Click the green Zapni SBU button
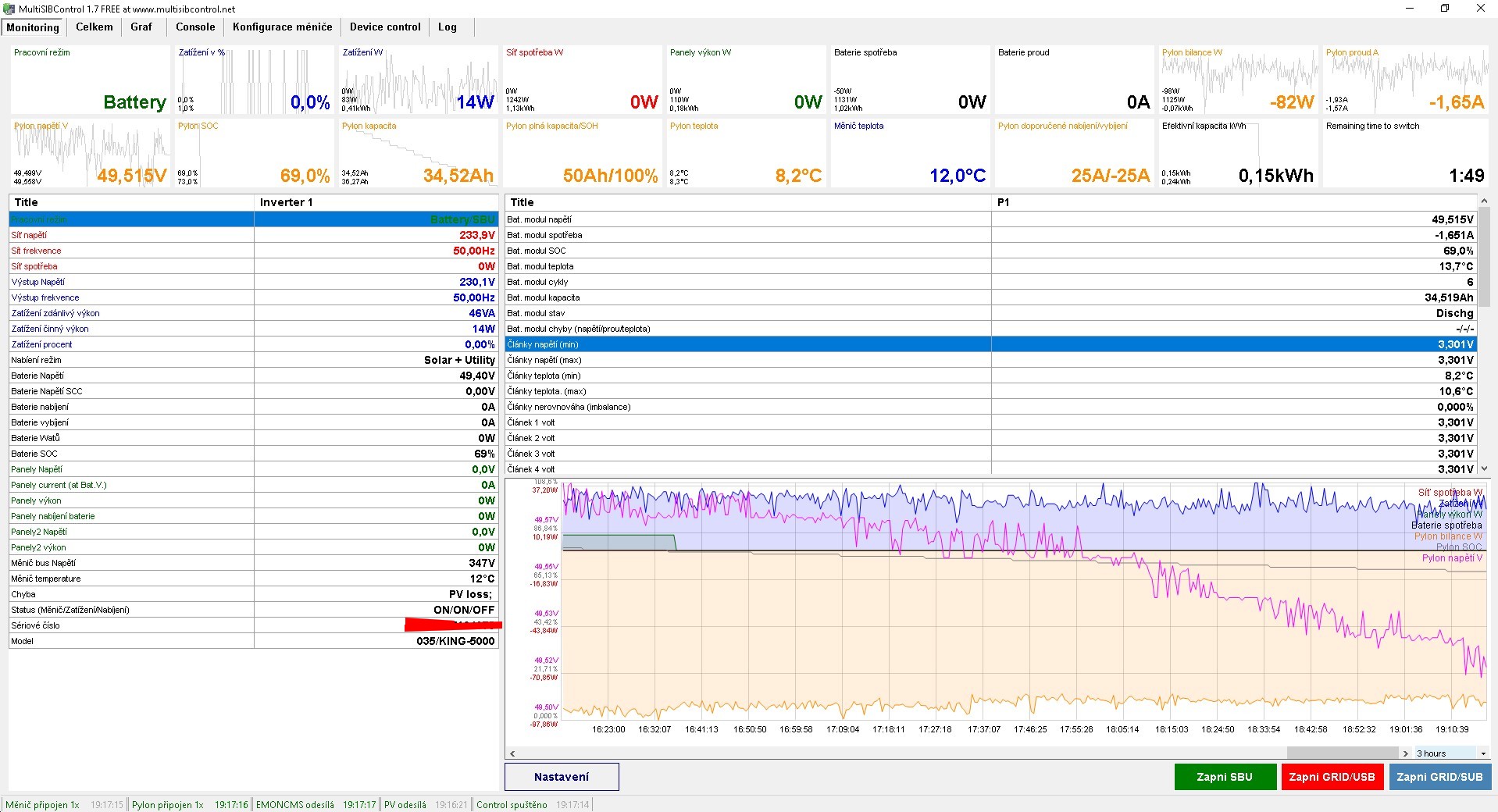 [x=1224, y=777]
